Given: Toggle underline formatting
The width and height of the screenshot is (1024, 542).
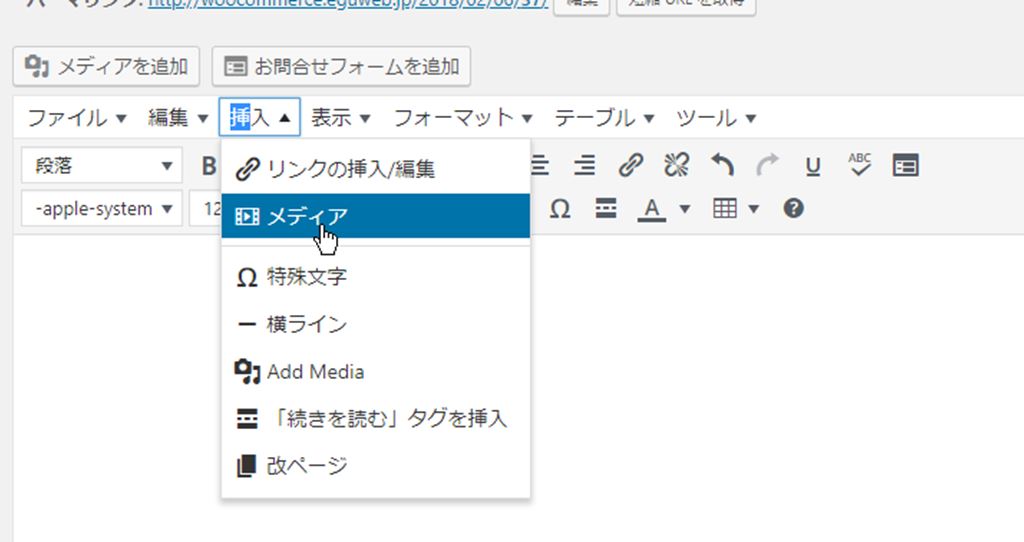Looking at the screenshot, I should [x=813, y=166].
